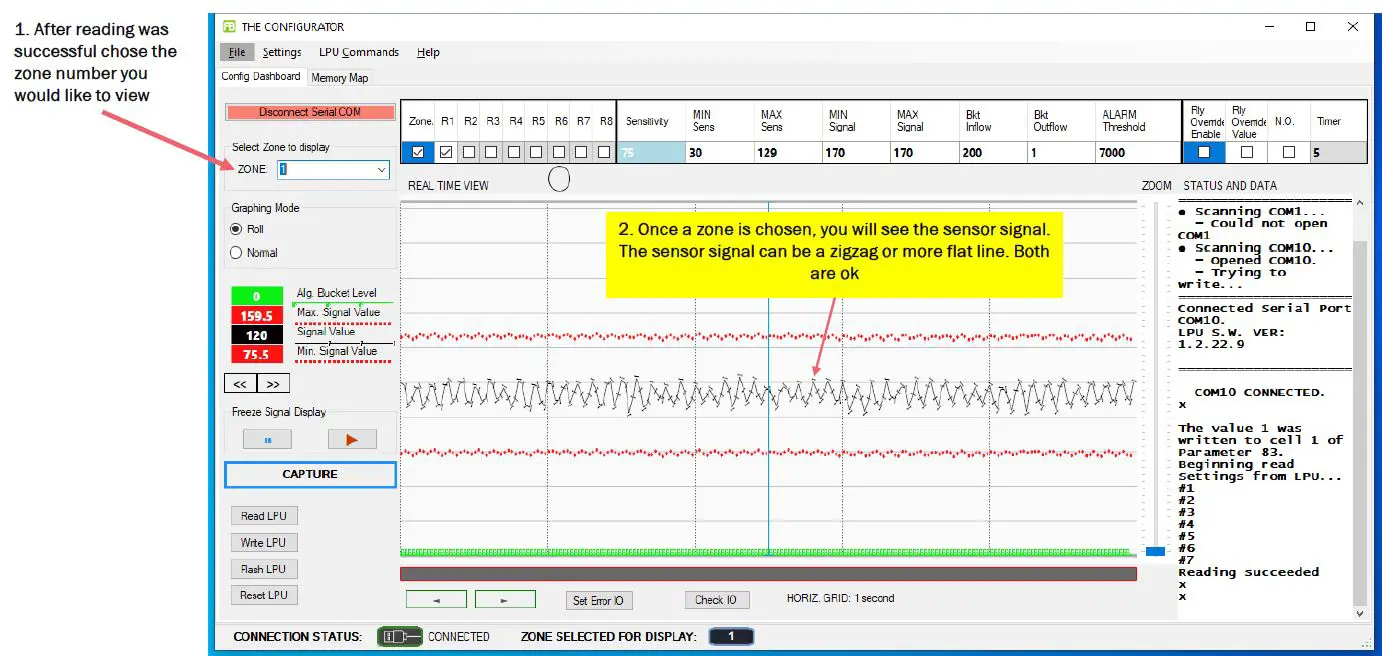Resume live signal using the play icon
This screenshot has width=1382, height=656.
coord(351,438)
